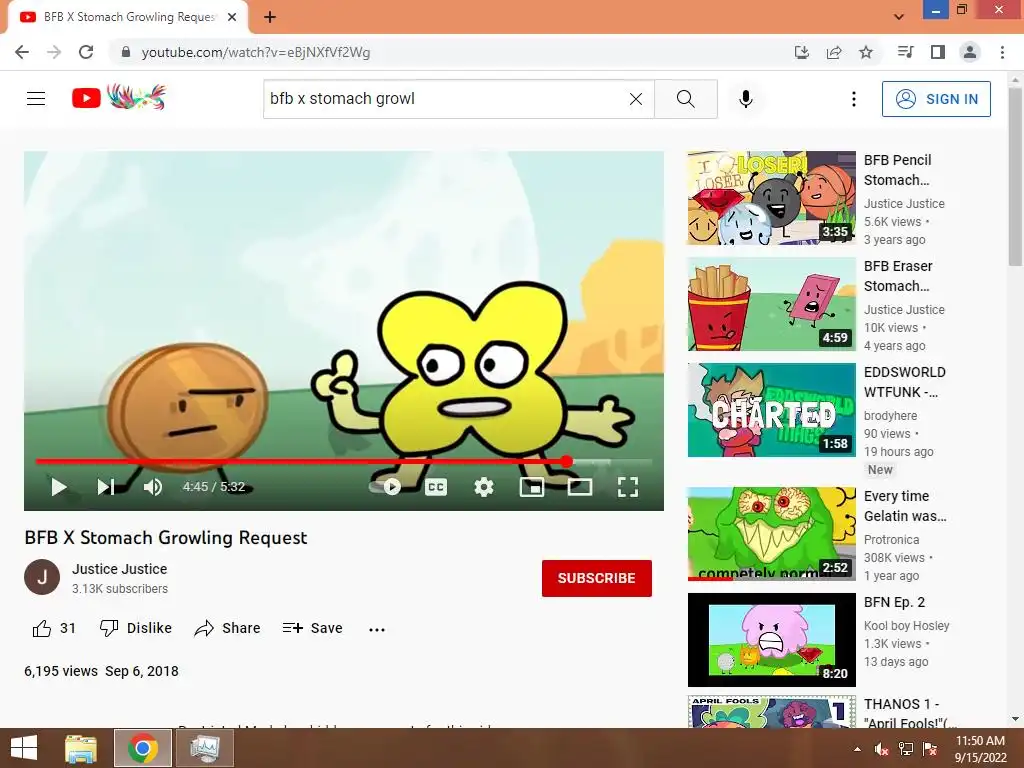Go forward in browser history
The width and height of the screenshot is (1024, 768).
coord(54,52)
